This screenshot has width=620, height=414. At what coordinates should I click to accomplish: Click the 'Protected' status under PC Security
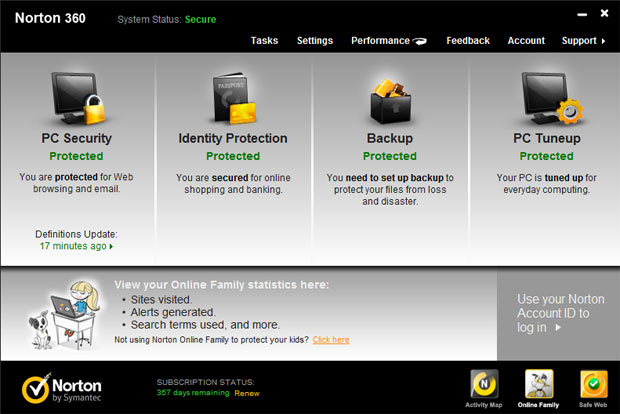click(x=76, y=156)
